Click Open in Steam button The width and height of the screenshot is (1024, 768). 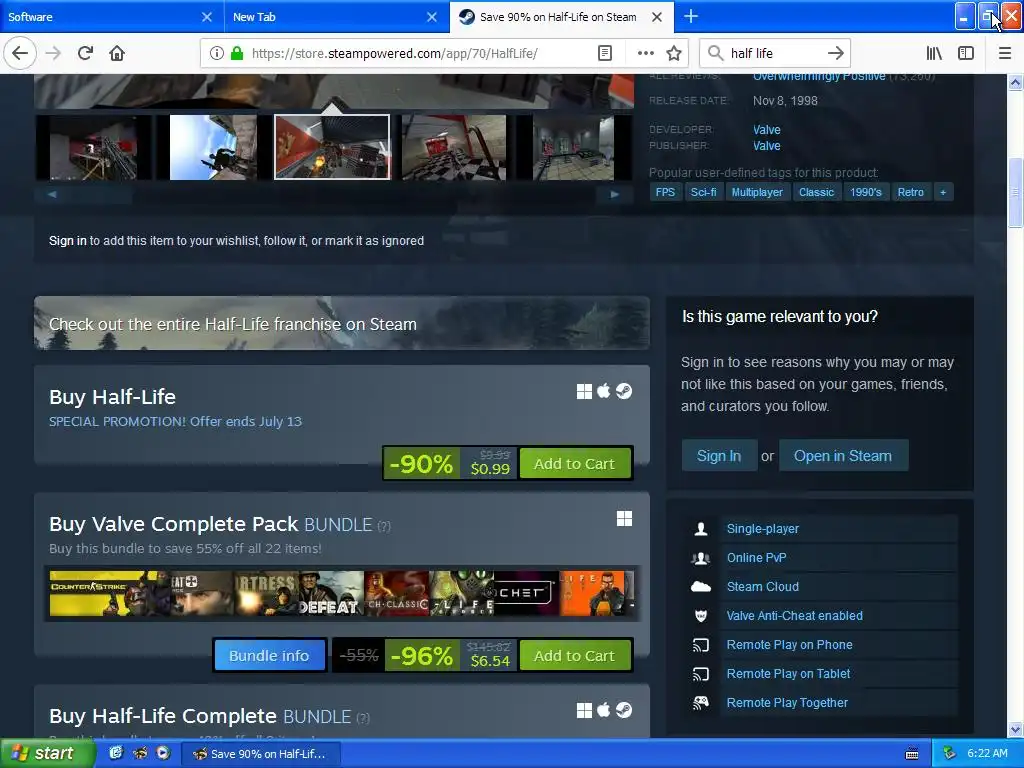tap(842, 456)
